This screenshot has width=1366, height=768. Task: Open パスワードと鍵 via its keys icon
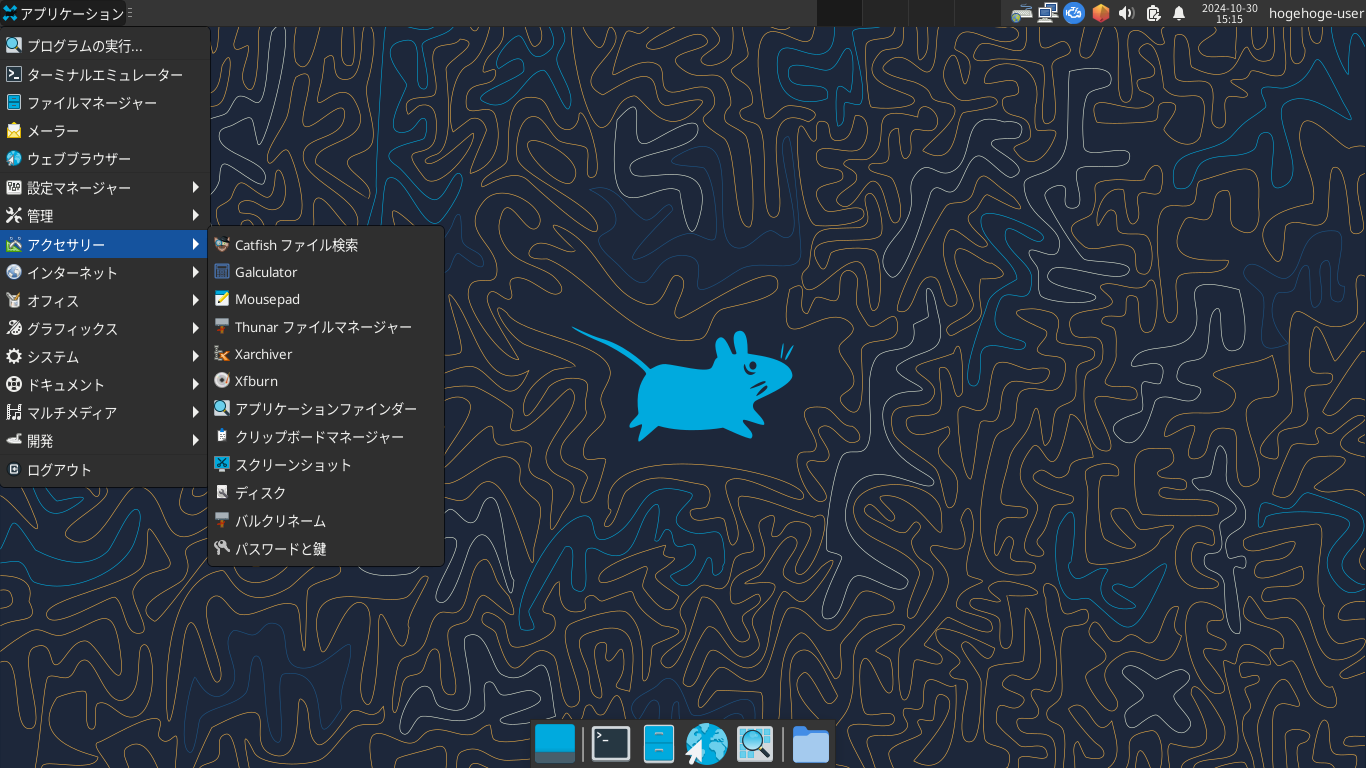tap(222, 548)
